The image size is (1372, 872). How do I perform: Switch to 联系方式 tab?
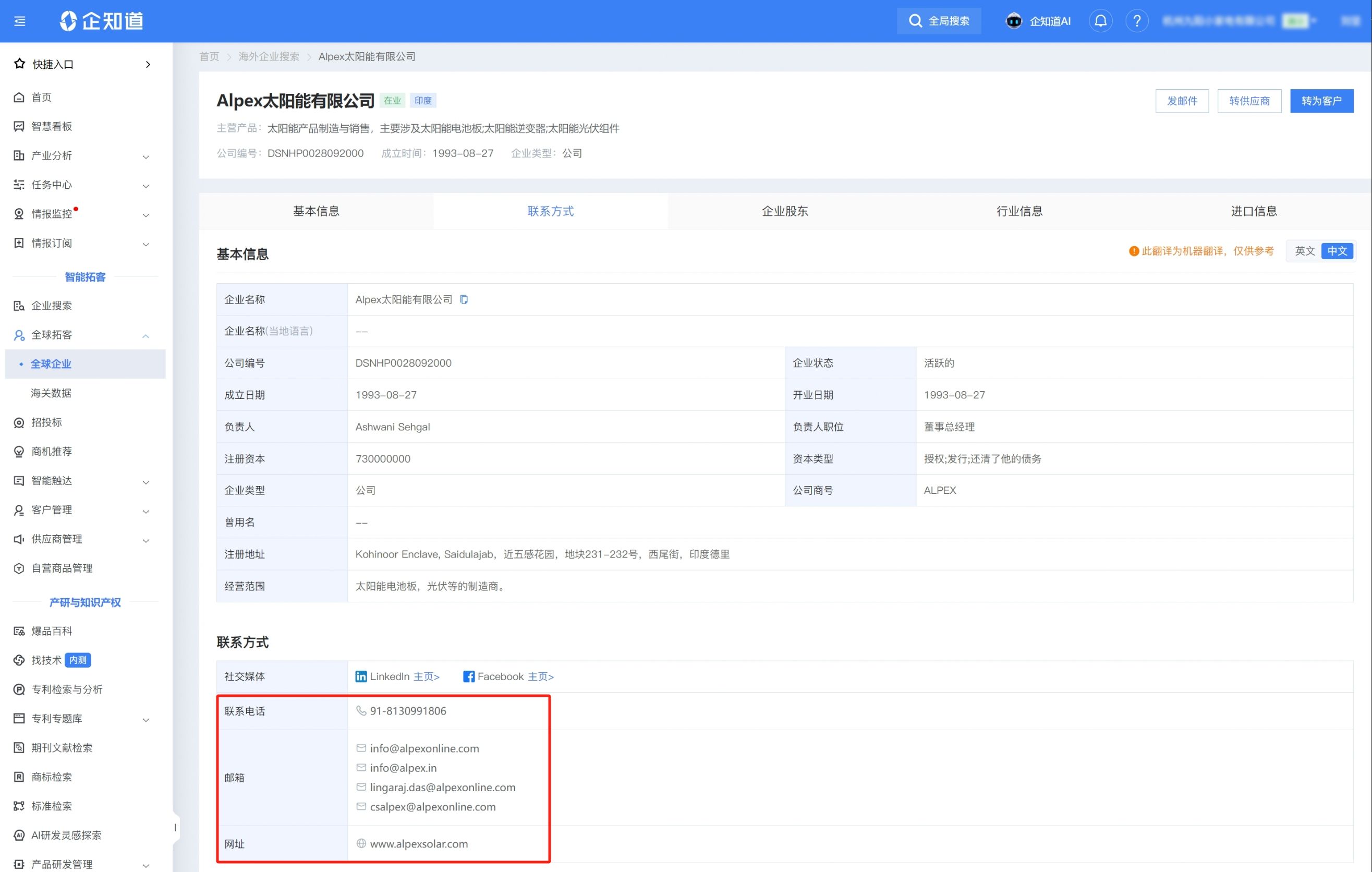pos(550,211)
